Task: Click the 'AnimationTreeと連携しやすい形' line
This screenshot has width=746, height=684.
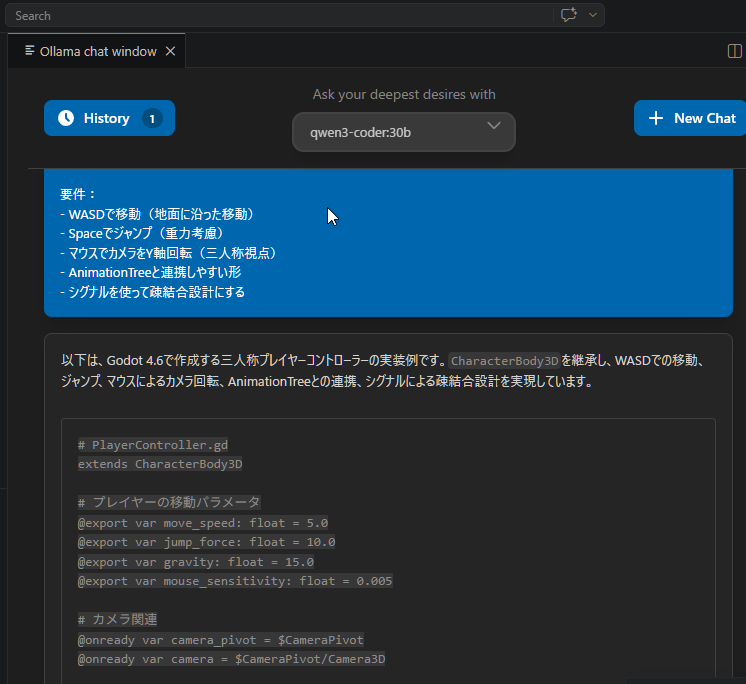Action: (151, 273)
